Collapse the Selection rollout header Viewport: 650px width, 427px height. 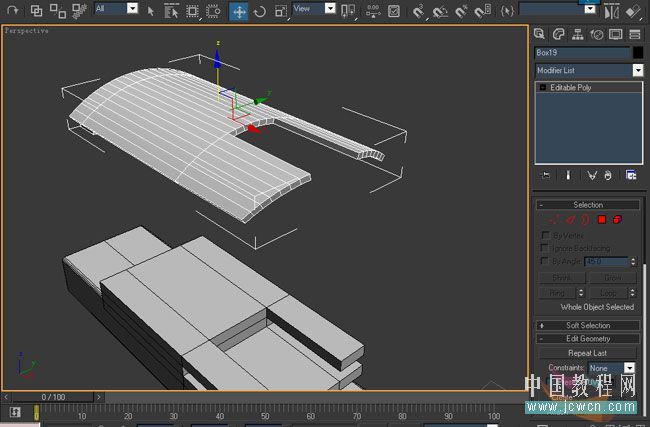[x=588, y=205]
